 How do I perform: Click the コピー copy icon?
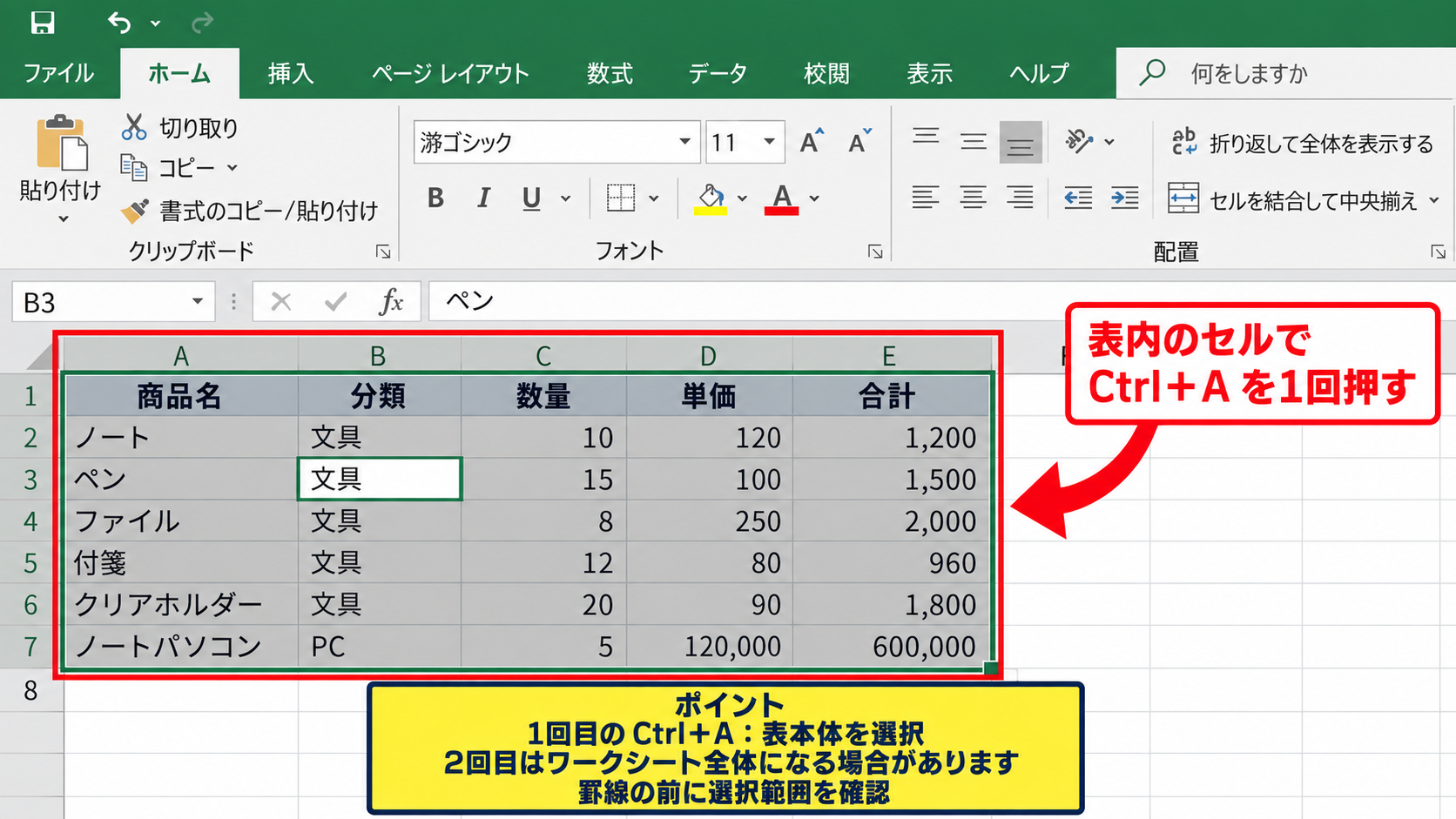click(133, 167)
